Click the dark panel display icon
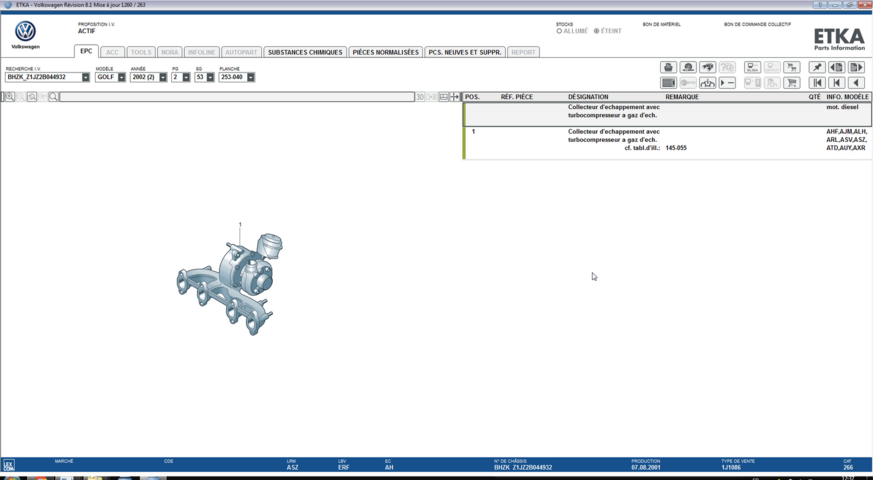 pos(668,83)
